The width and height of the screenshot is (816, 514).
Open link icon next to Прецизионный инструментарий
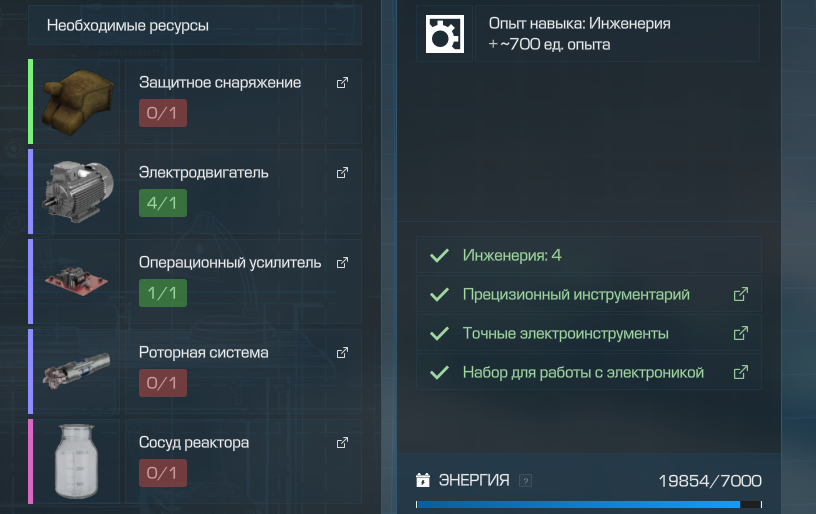pos(741,294)
